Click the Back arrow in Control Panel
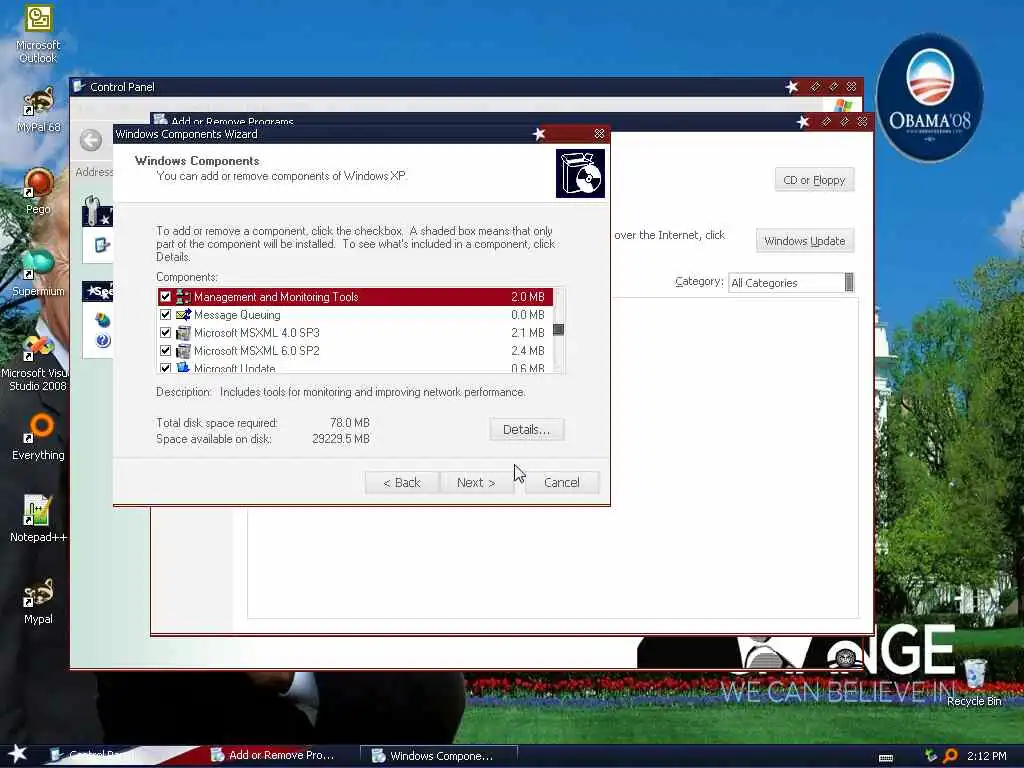 click(x=91, y=140)
